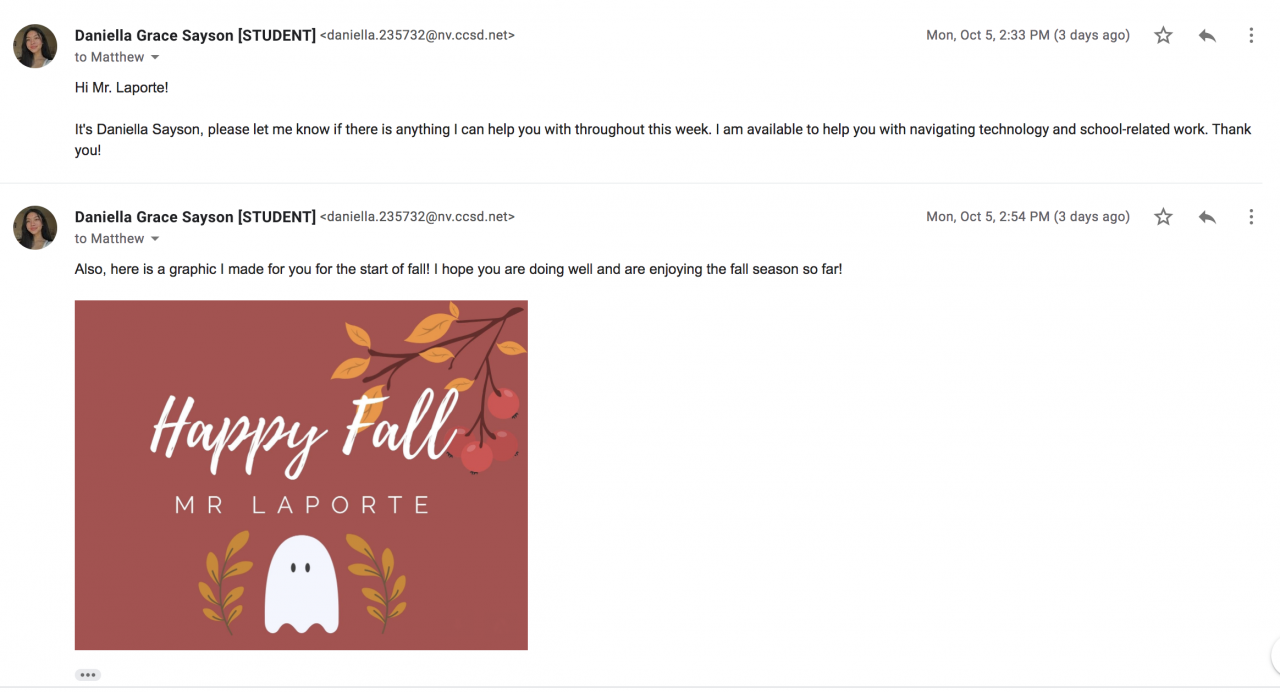Reply to the 2:54 PM message
Screen dimensions: 1280x692
1207,217
